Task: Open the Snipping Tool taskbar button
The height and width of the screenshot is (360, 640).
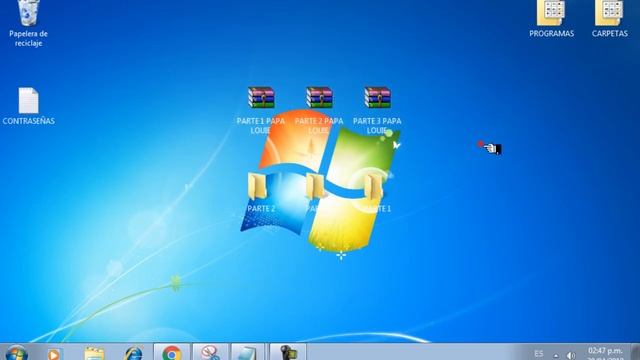Action: click(211, 353)
